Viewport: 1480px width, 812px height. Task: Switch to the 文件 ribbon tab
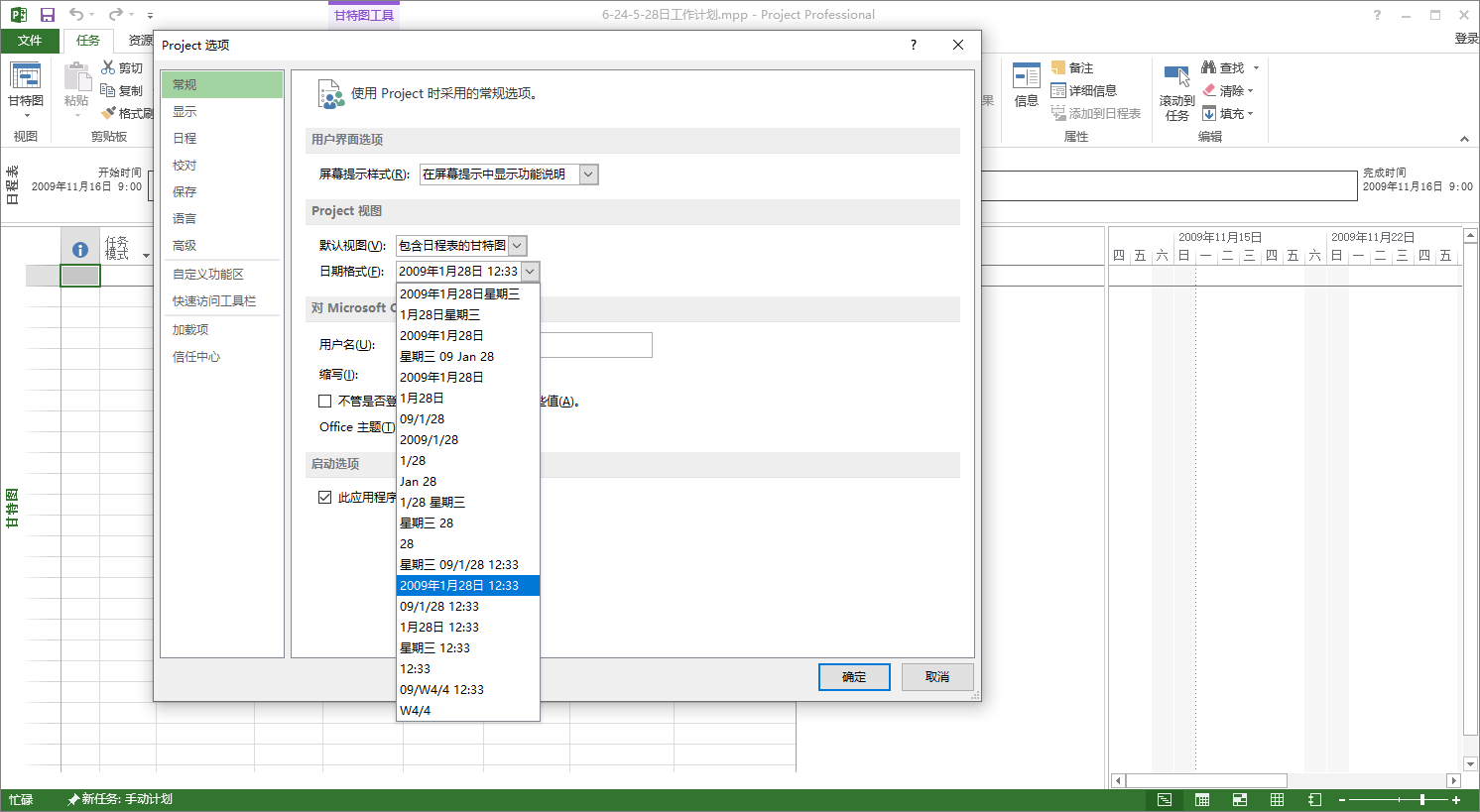coord(30,41)
